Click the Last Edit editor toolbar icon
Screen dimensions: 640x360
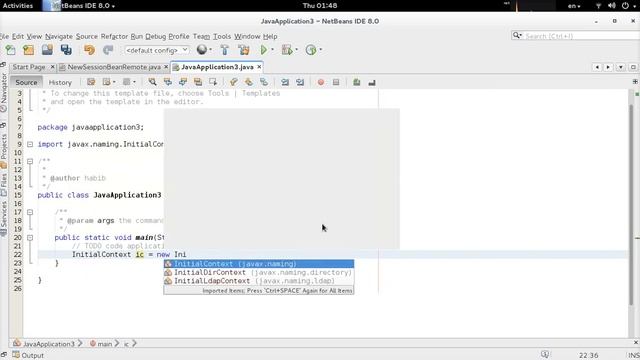pos(91,82)
